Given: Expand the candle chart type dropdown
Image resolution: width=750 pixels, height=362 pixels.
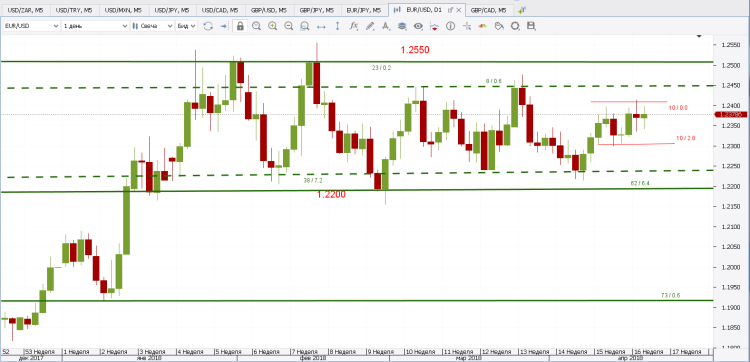Looking at the screenshot, I should (x=152, y=26).
